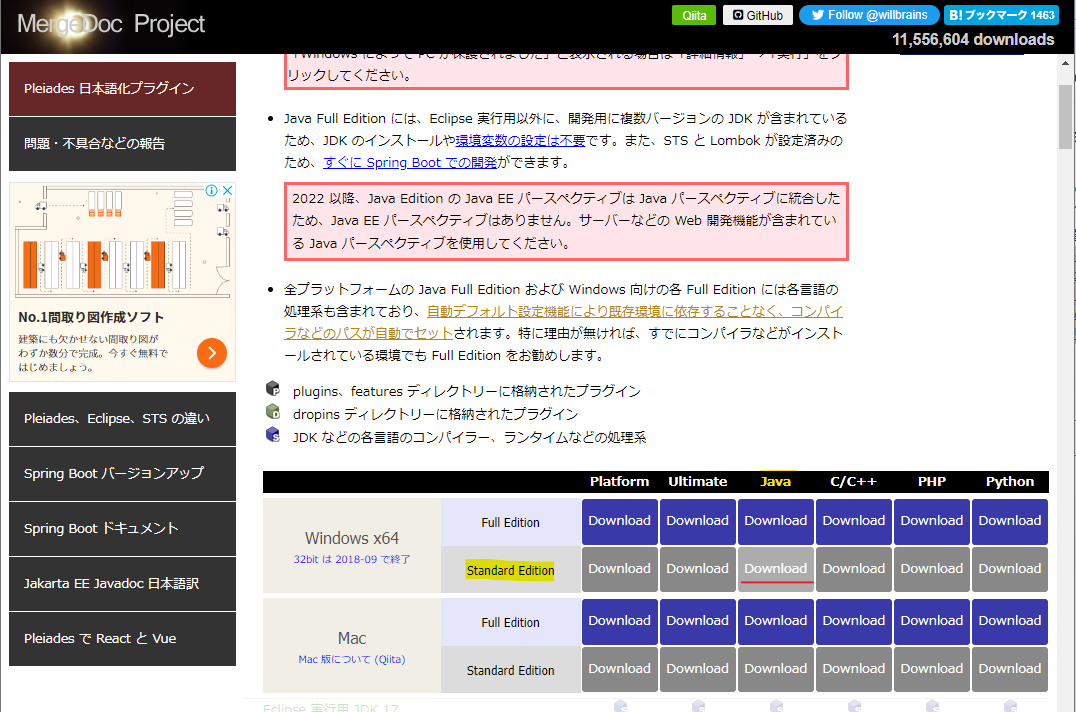The height and width of the screenshot is (712, 1076).
Task: Open Spring Boot ドキュメント sidebar item
Action: click(122, 528)
